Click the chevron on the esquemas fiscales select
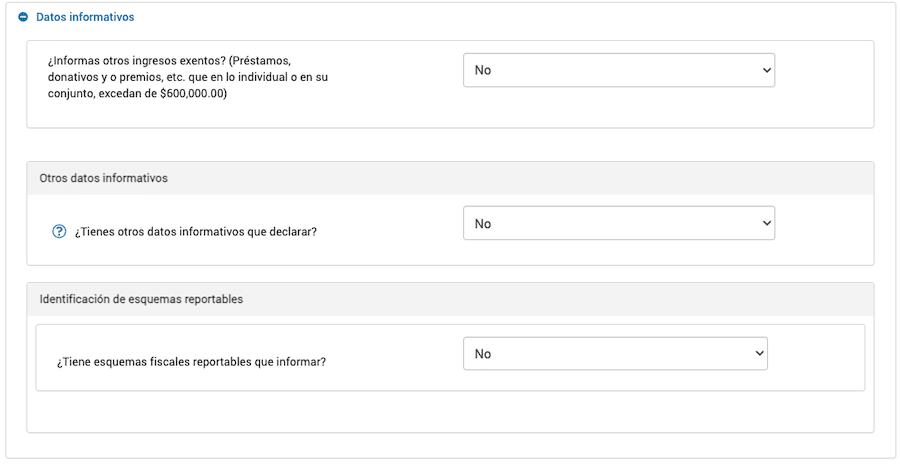This screenshot has width=900, height=464. [759, 353]
